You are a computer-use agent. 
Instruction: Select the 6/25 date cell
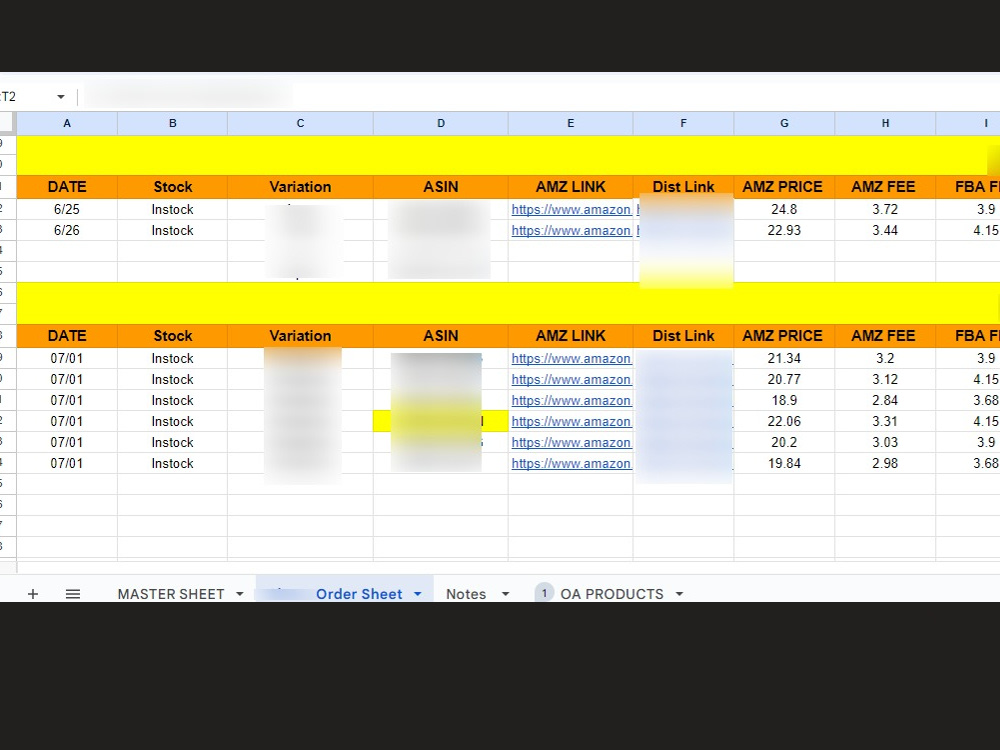(x=67, y=209)
